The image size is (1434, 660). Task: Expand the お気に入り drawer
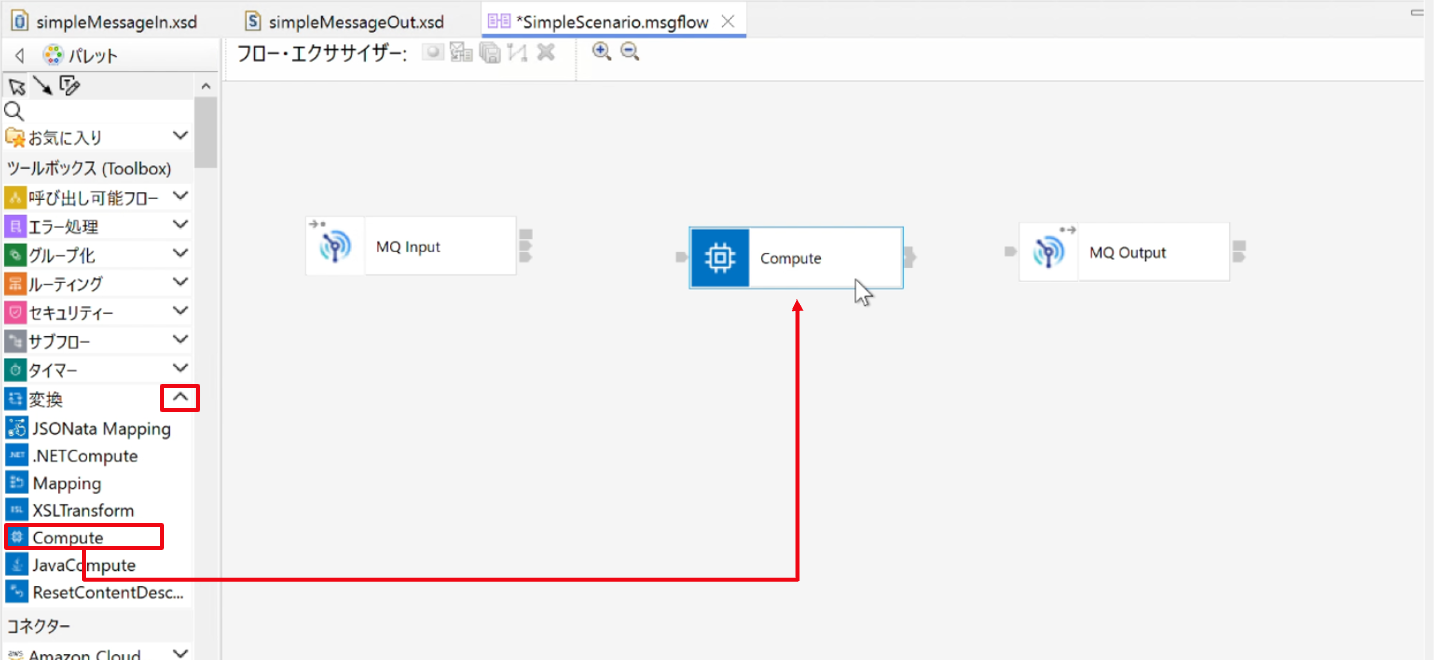click(x=180, y=136)
